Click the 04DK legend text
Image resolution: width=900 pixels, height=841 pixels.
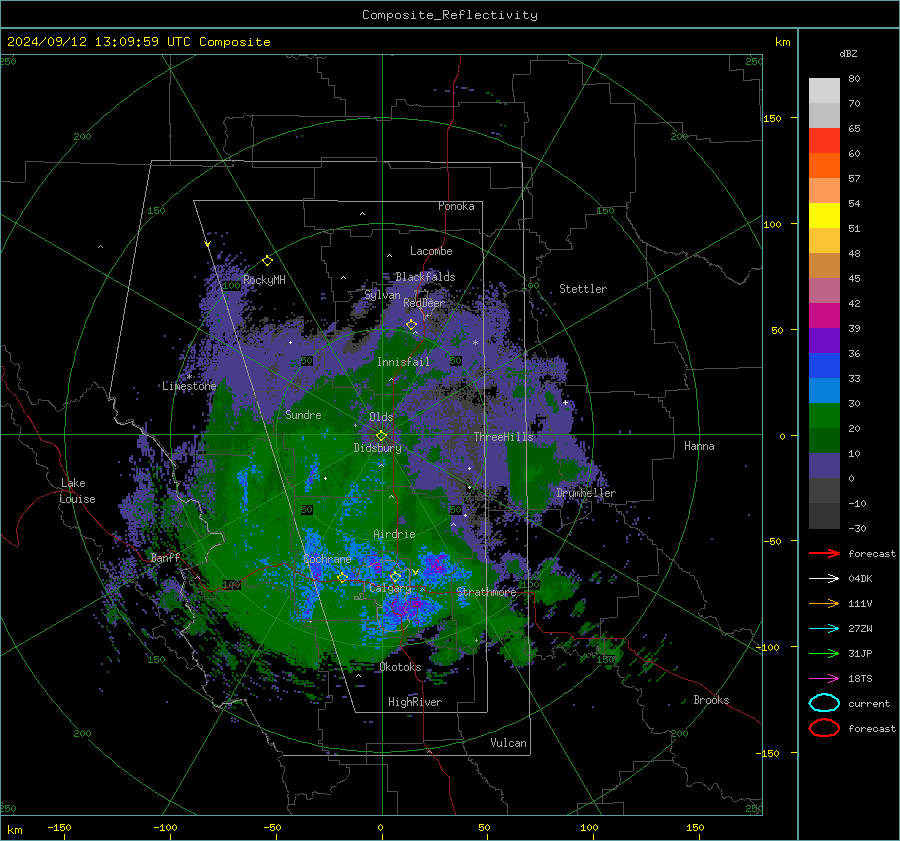click(860, 578)
